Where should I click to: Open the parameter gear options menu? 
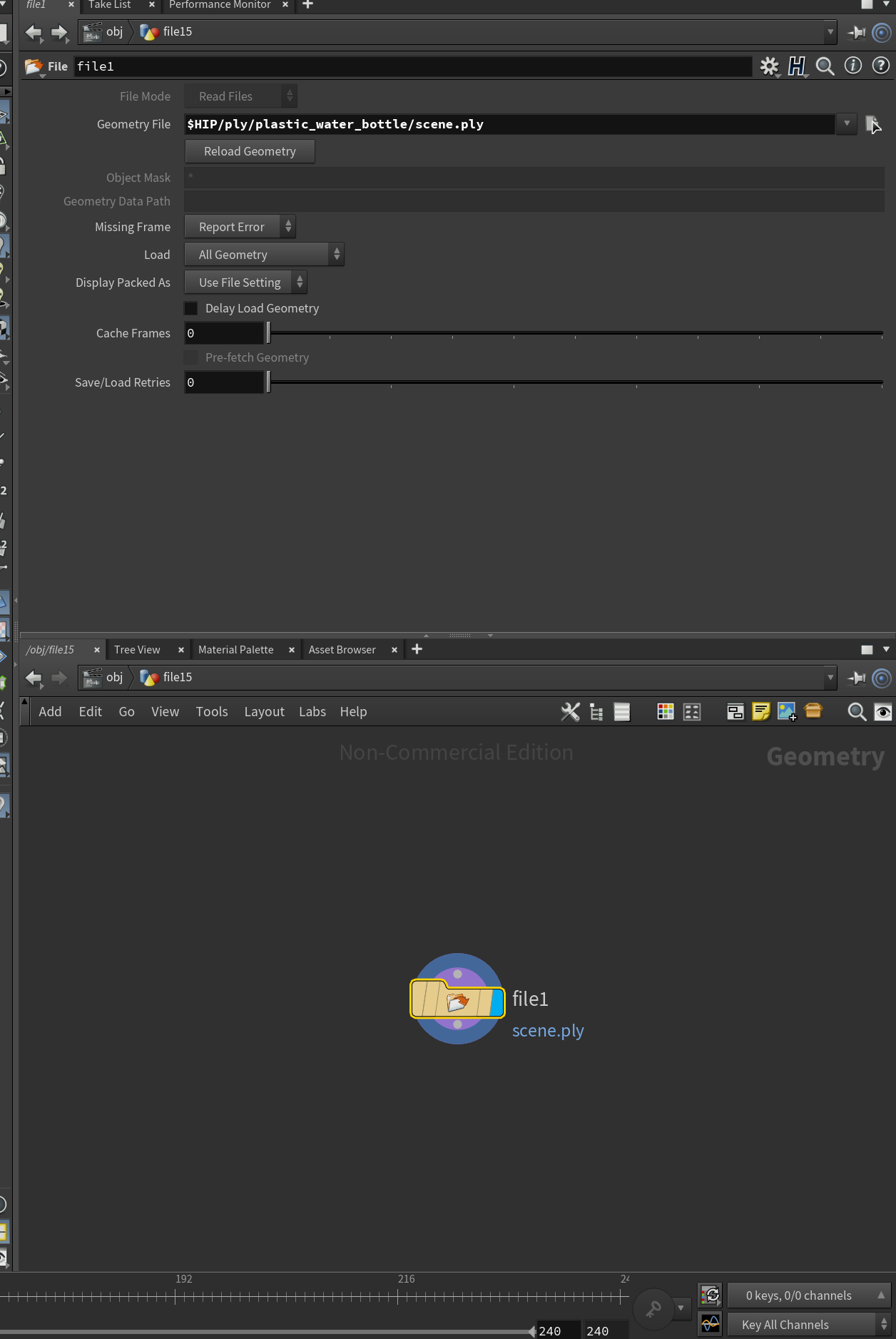coord(769,66)
